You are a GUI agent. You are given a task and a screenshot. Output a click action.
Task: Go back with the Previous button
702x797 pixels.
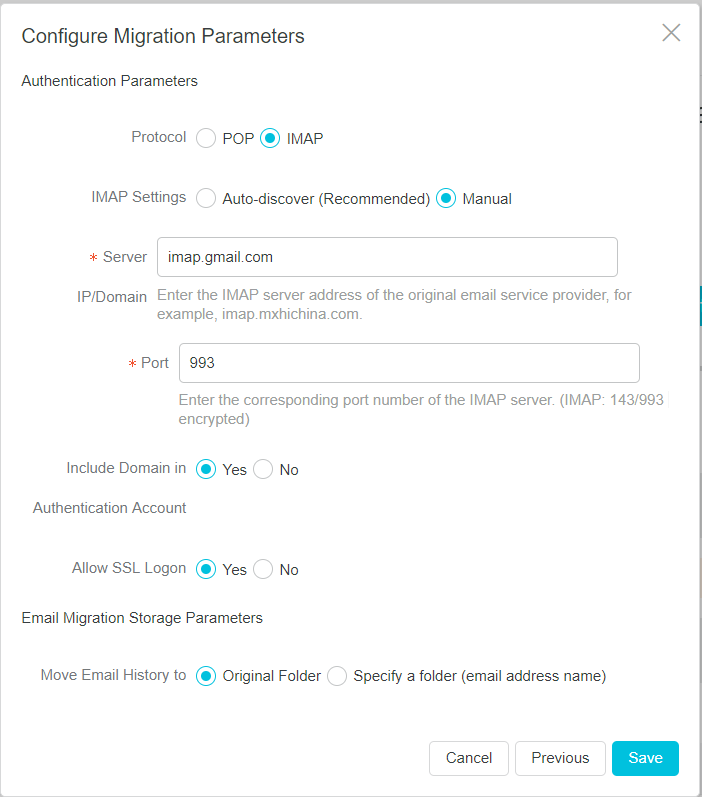(x=560, y=758)
